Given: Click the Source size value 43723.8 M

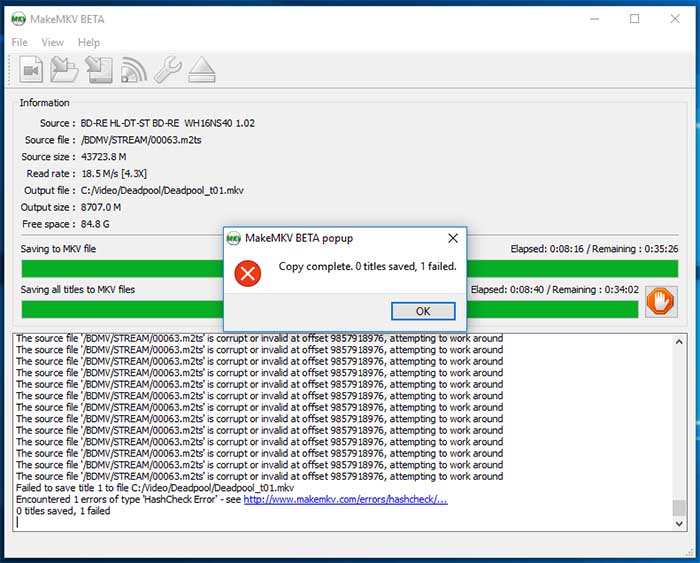Looking at the screenshot, I should tap(104, 157).
